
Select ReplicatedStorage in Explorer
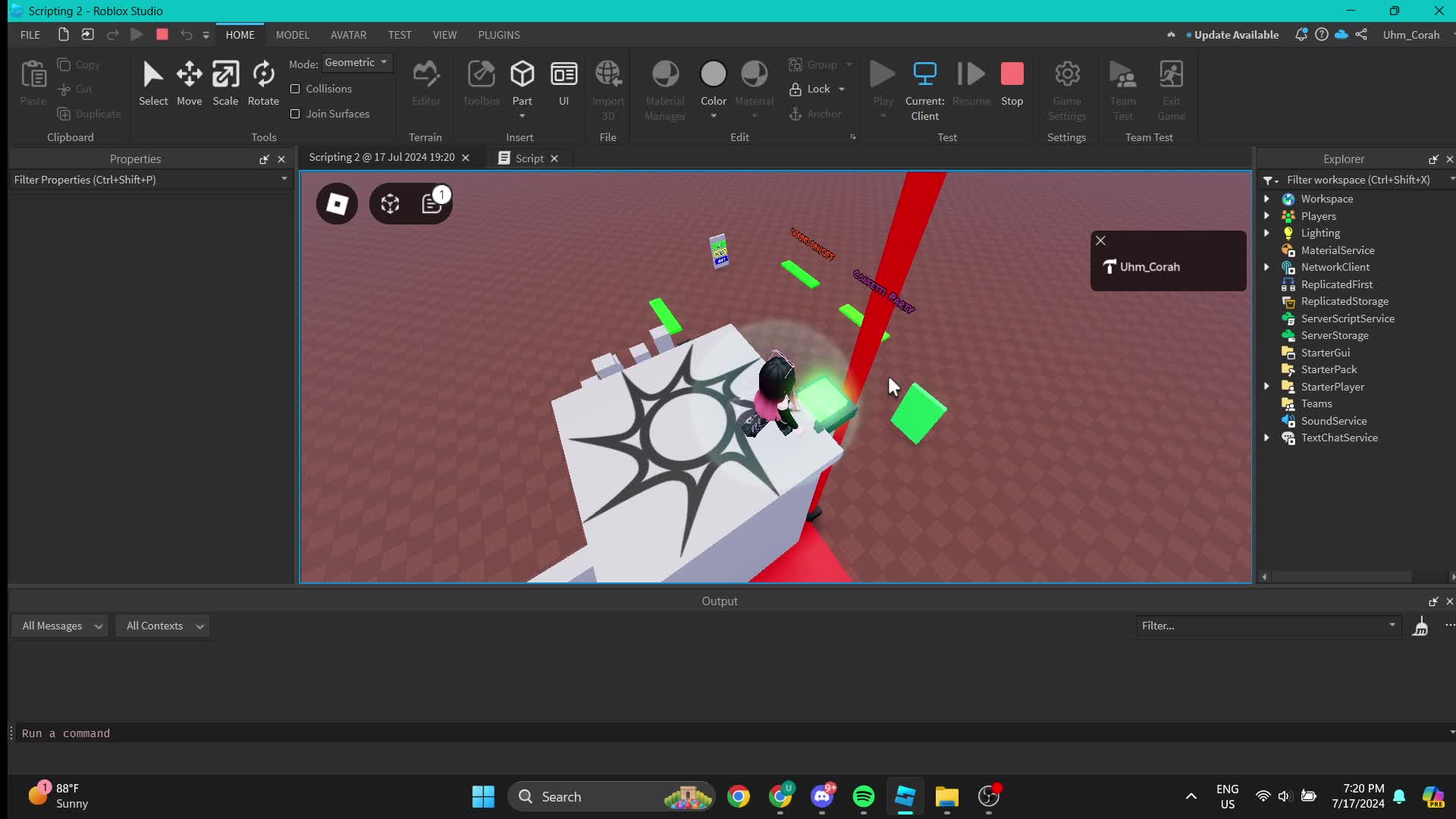tap(1344, 302)
